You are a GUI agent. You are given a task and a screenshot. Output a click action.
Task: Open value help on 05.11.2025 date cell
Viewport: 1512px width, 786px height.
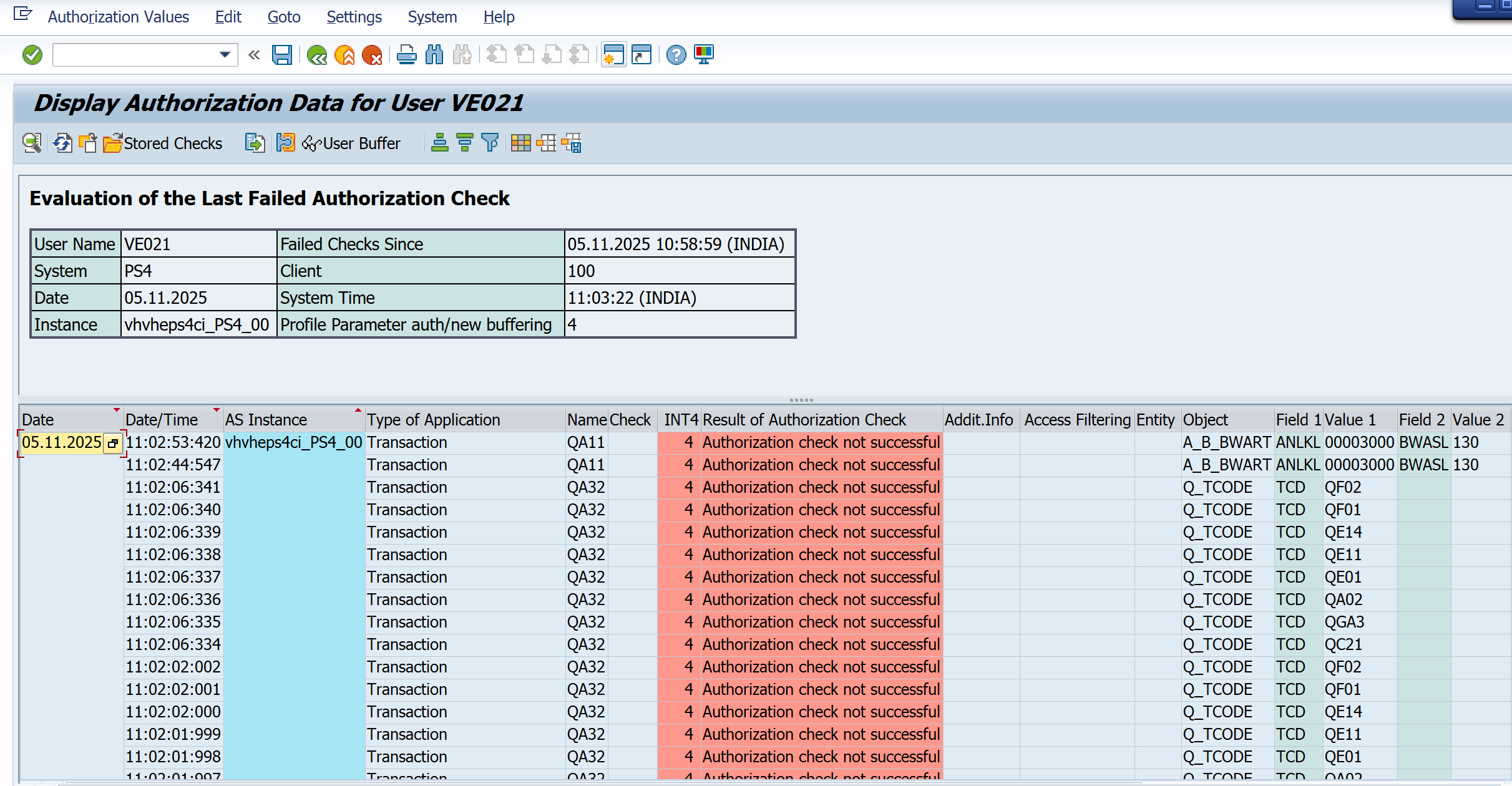coord(113,443)
